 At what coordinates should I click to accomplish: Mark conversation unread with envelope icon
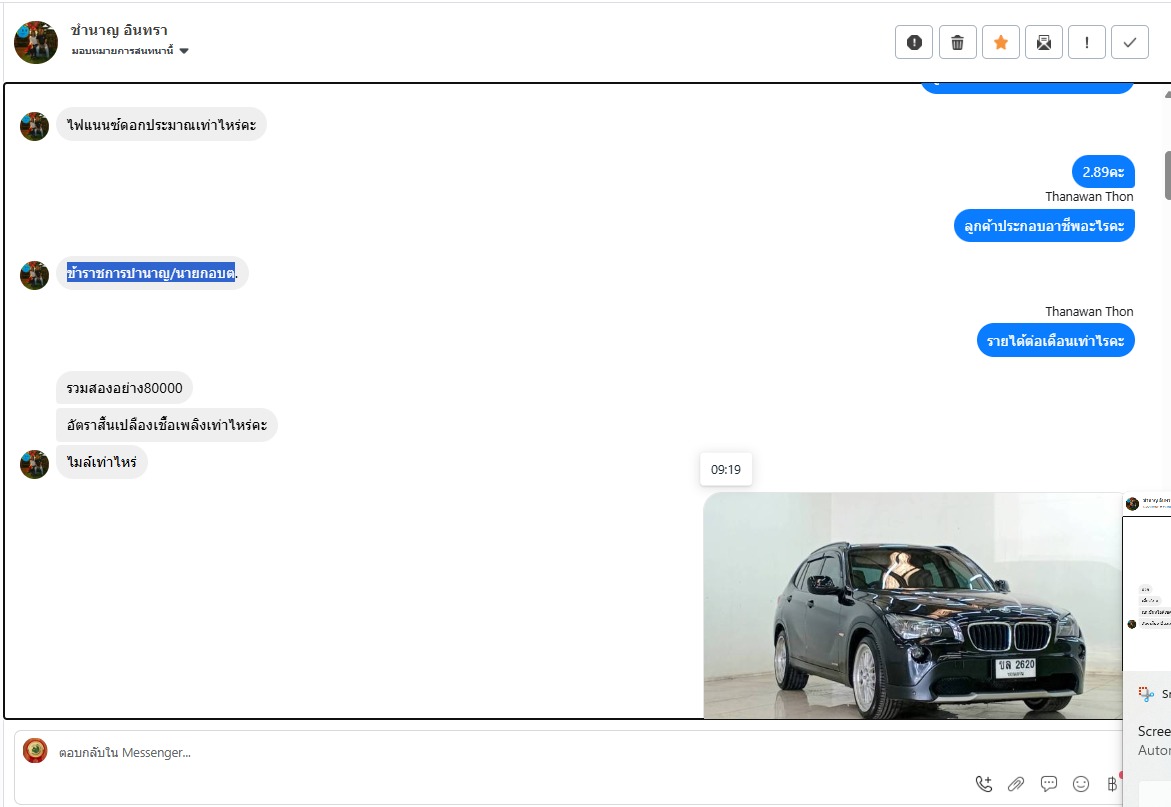pos(1043,42)
